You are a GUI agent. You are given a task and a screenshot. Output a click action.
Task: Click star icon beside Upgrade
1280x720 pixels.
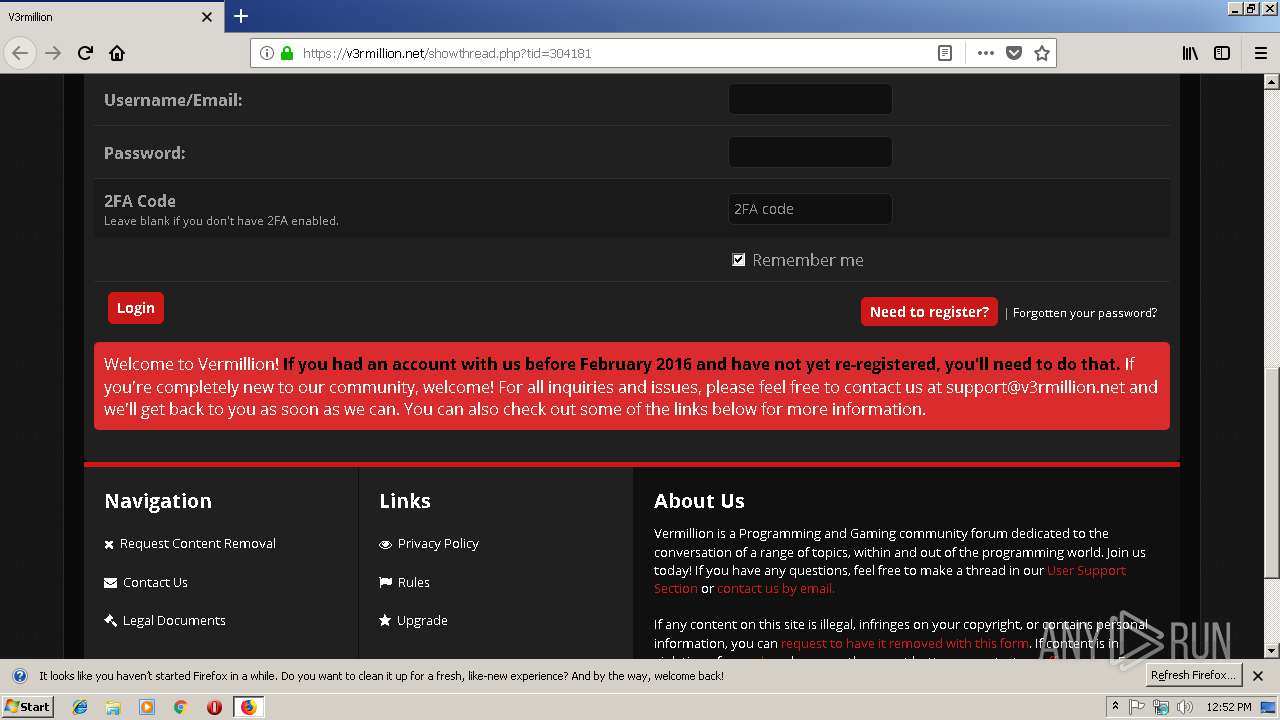tap(385, 620)
